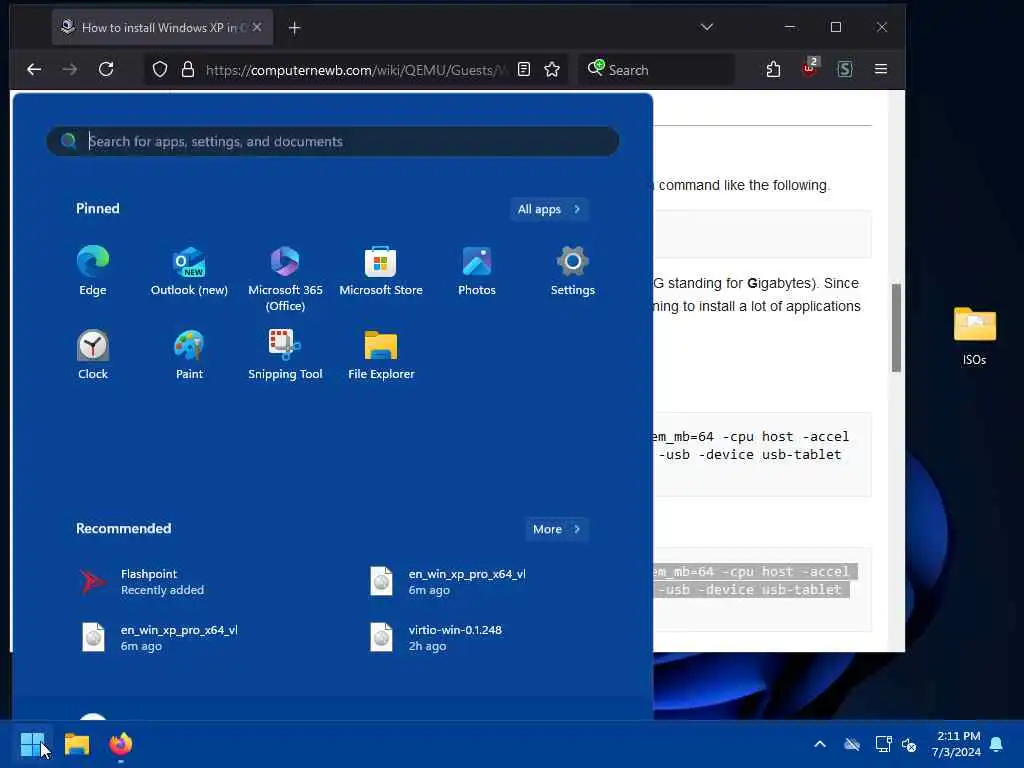
Task: Reload the current Firefox page
Action: (106, 69)
